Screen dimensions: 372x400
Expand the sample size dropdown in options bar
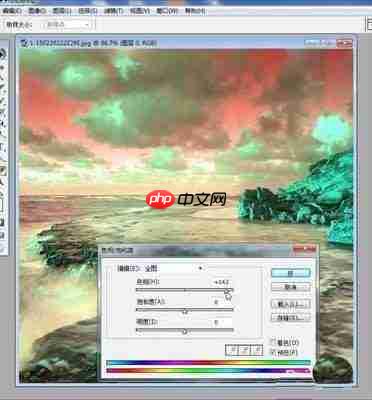[x=67, y=25]
